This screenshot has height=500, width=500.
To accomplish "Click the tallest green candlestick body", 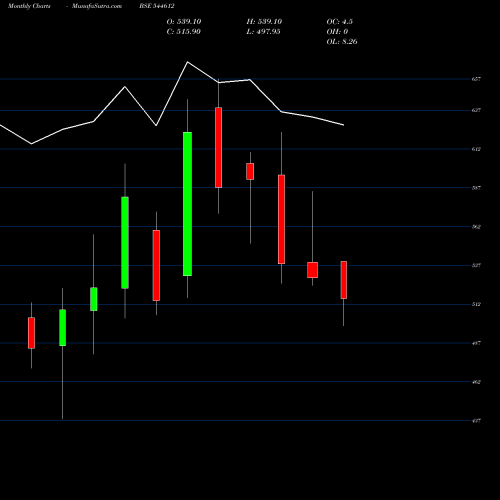I will [187, 204].
